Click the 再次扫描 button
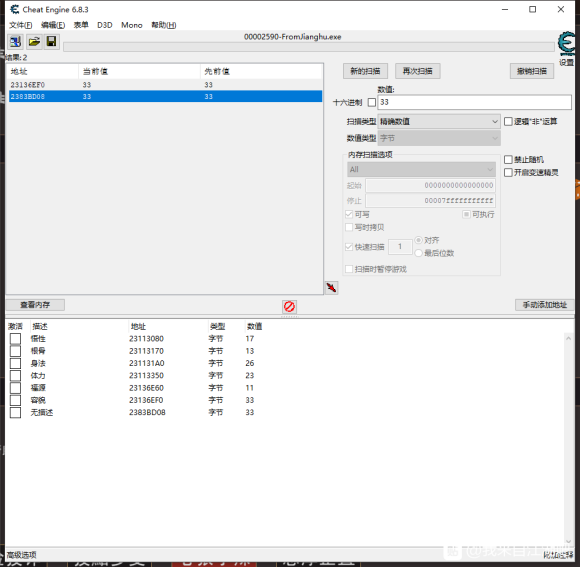 [418, 71]
